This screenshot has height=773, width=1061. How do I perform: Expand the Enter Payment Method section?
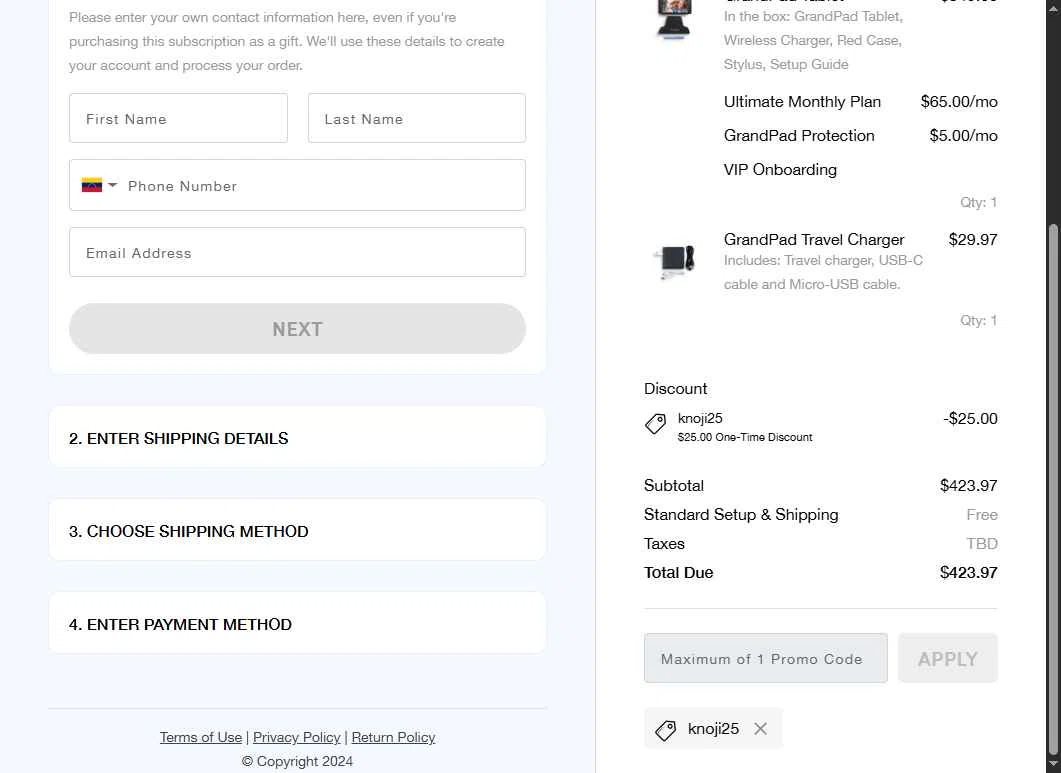click(297, 623)
